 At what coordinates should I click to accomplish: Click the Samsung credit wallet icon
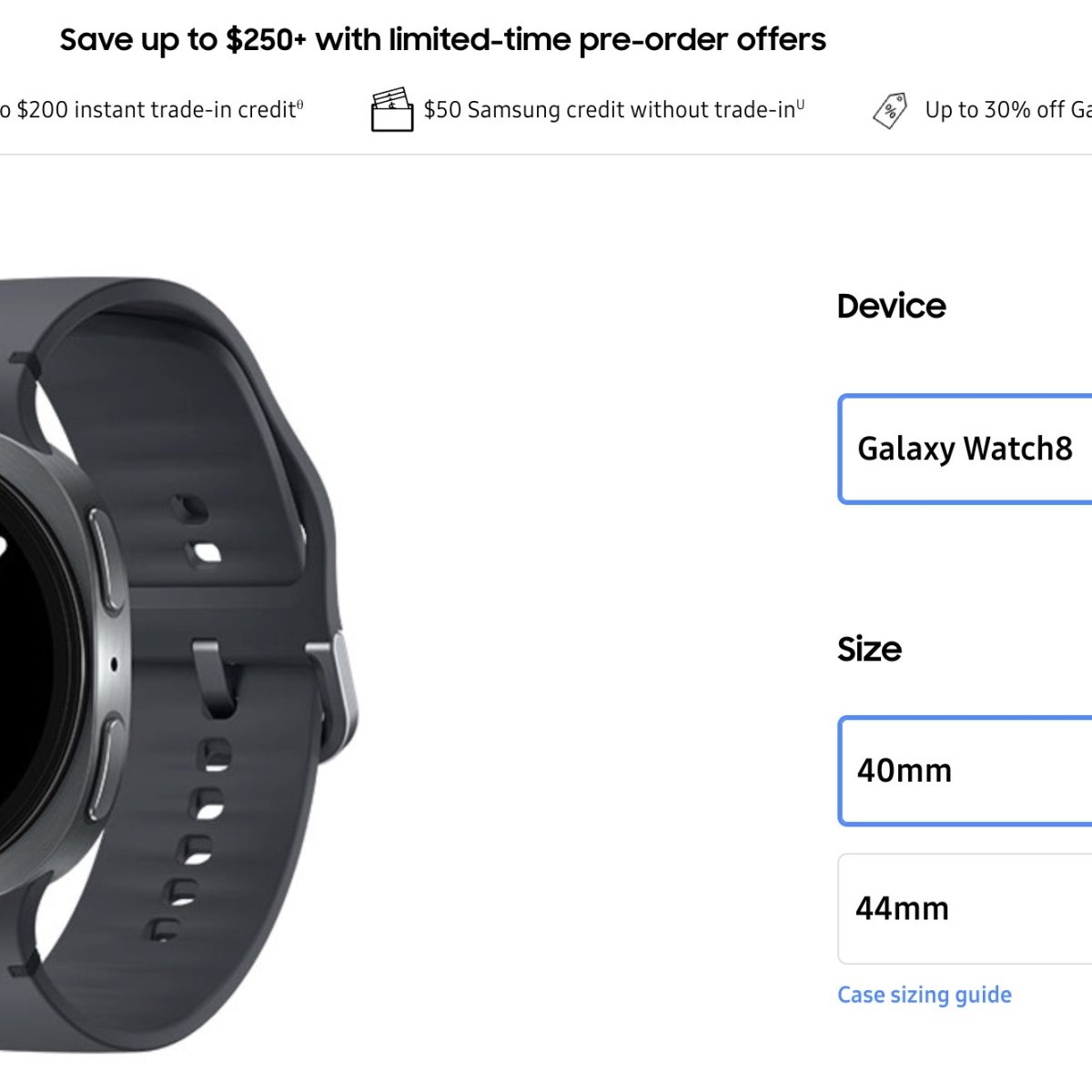392,110
